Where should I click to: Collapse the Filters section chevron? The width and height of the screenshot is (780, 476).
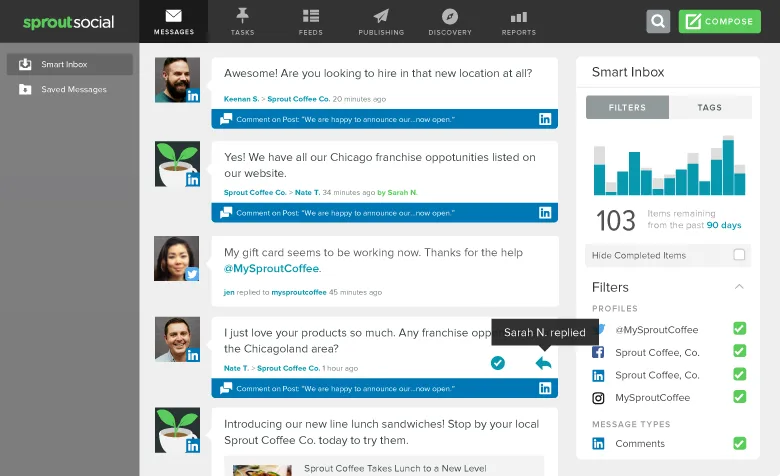[739, 286]
